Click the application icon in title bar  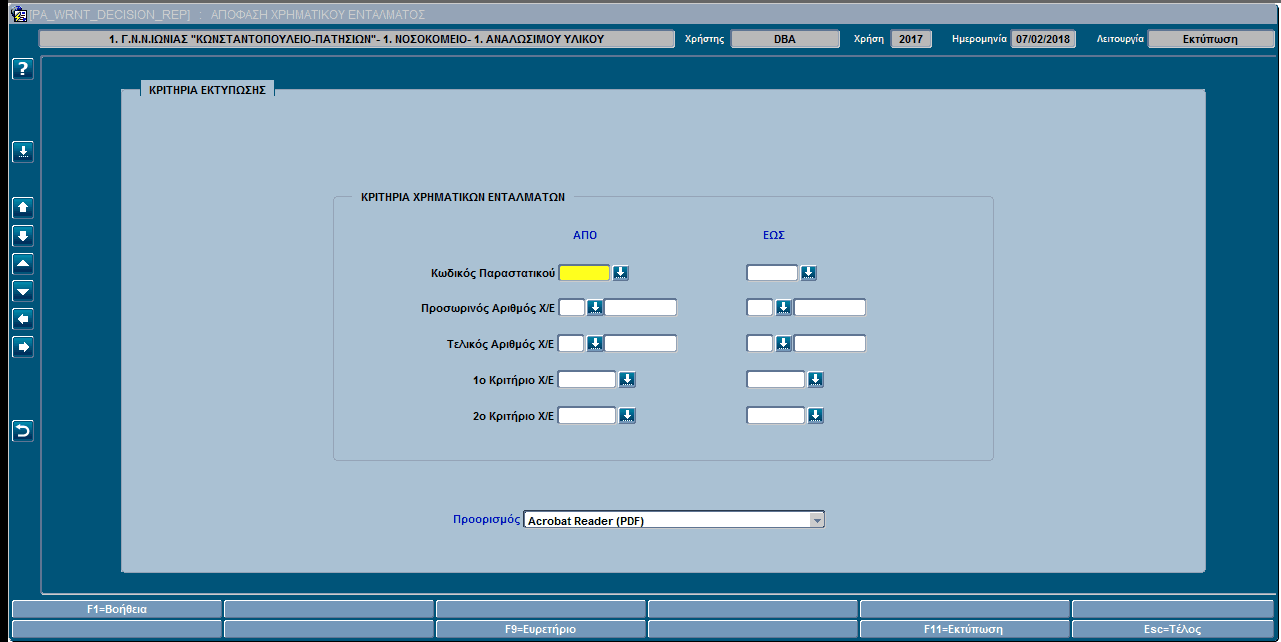coord(18,14)
